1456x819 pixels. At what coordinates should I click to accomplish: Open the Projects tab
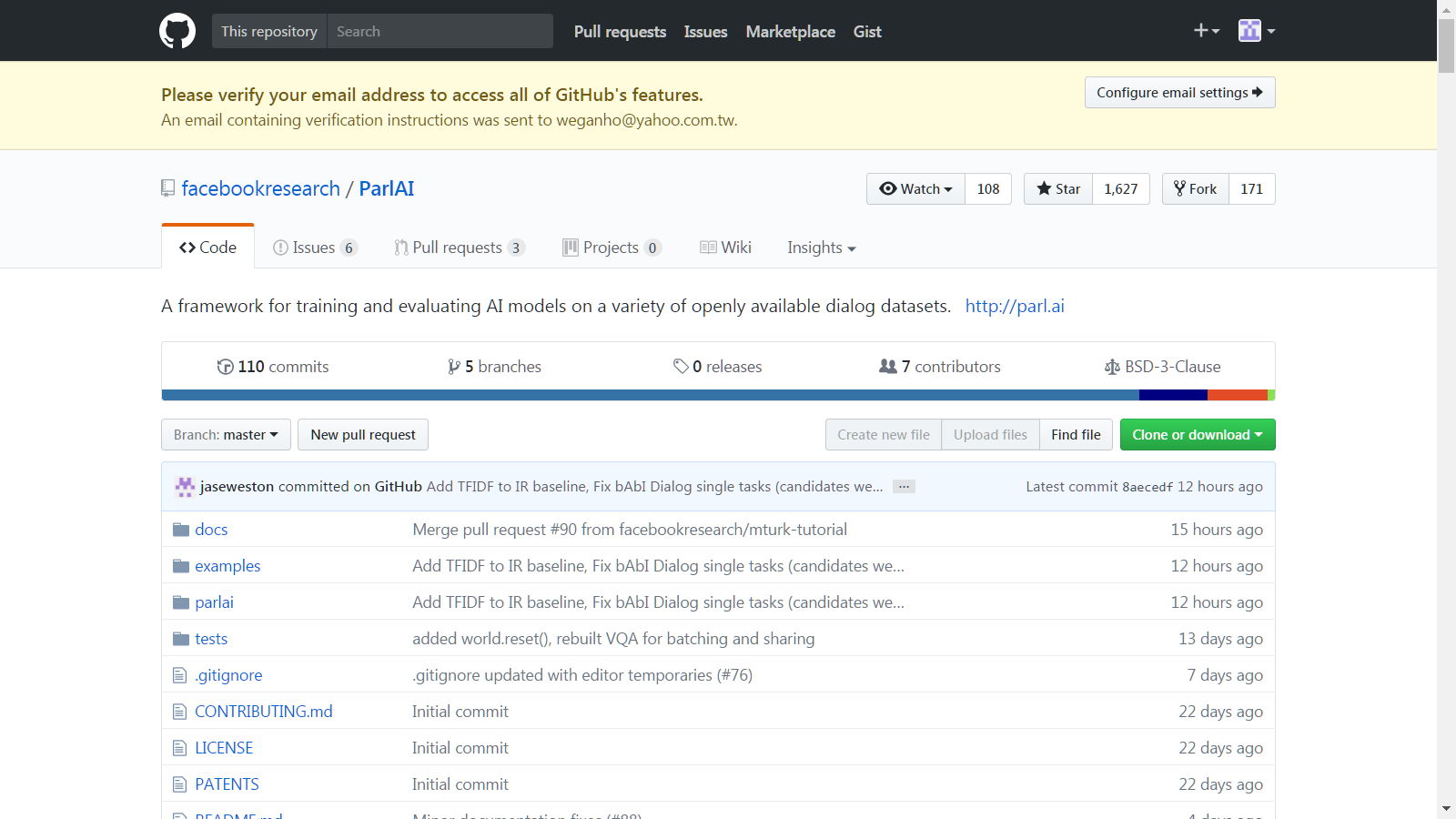[x=612, y=248]
